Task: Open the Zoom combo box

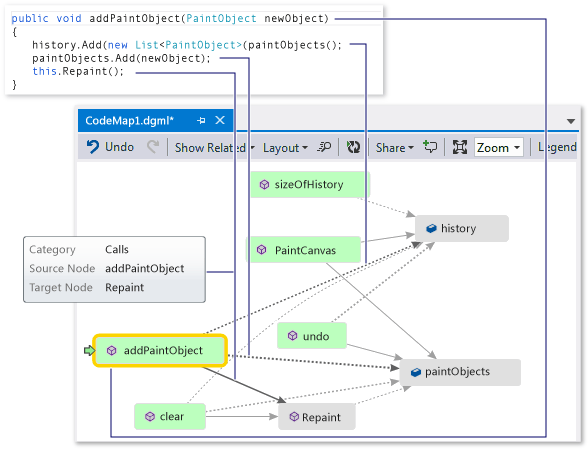Action: (x=498, y=147)
